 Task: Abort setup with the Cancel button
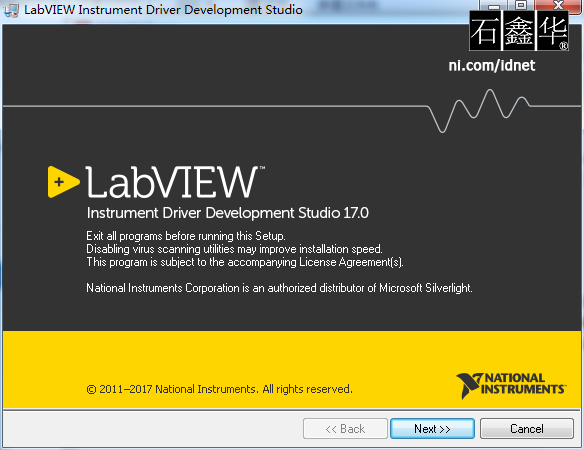(x=527, y=429)
